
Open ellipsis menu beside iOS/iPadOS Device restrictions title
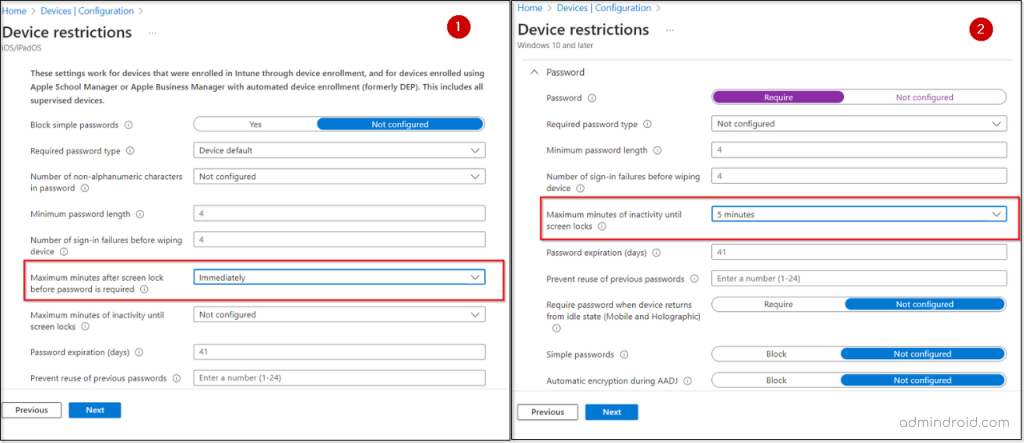click(152, 33)
